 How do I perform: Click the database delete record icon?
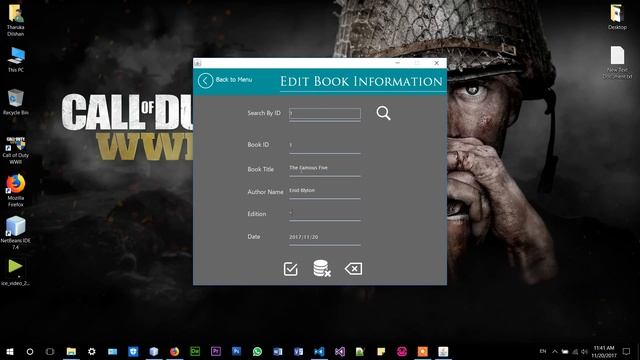(322, 269)
